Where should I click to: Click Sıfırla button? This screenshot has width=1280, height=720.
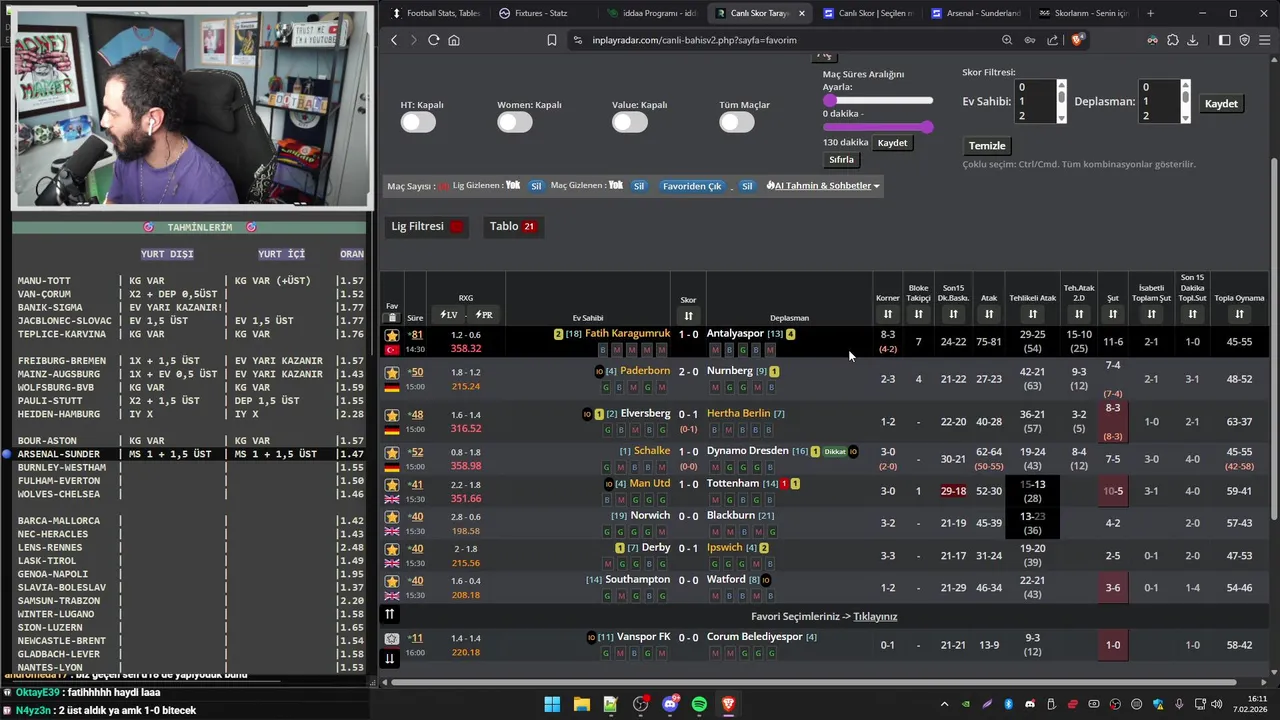pyautogui.click(x=842, y=160)
